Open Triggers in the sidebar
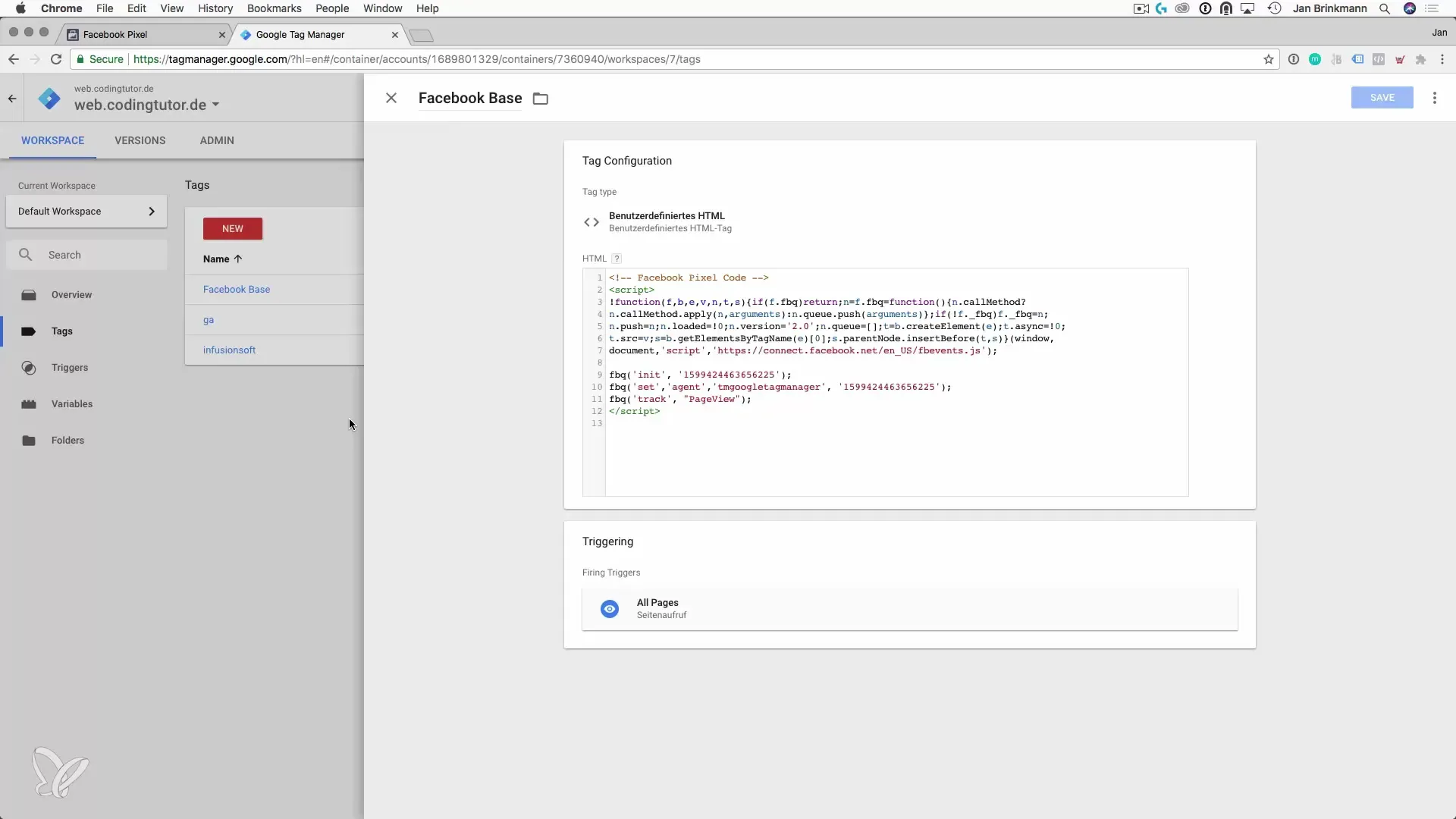 coord(70,368)
